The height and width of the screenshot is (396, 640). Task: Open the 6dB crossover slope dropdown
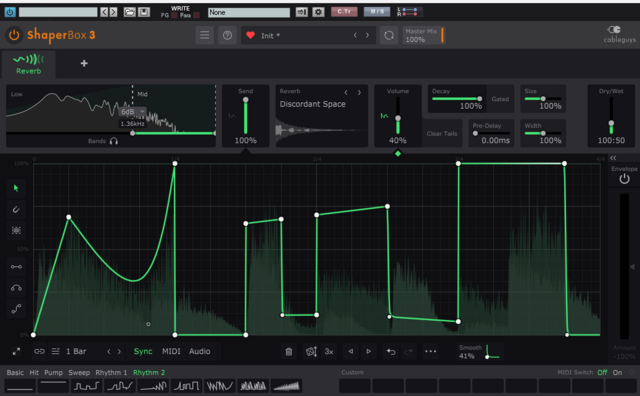point(133,111)
